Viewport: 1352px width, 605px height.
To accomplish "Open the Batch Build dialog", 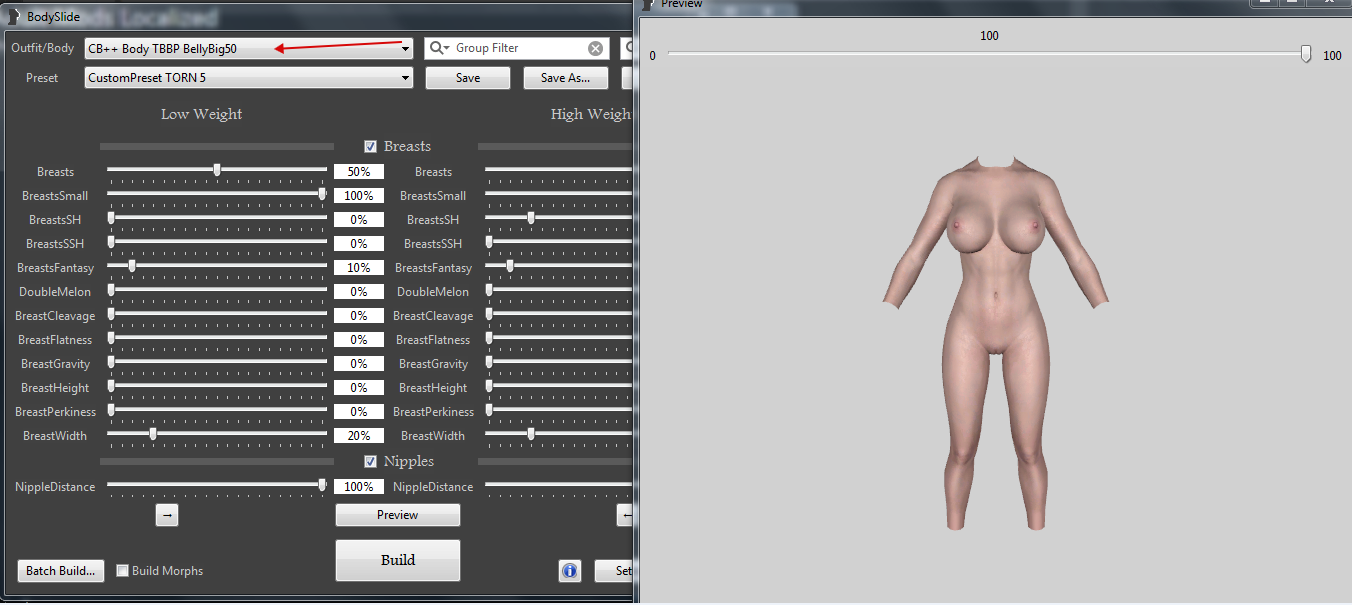I will tap(61, 571).
